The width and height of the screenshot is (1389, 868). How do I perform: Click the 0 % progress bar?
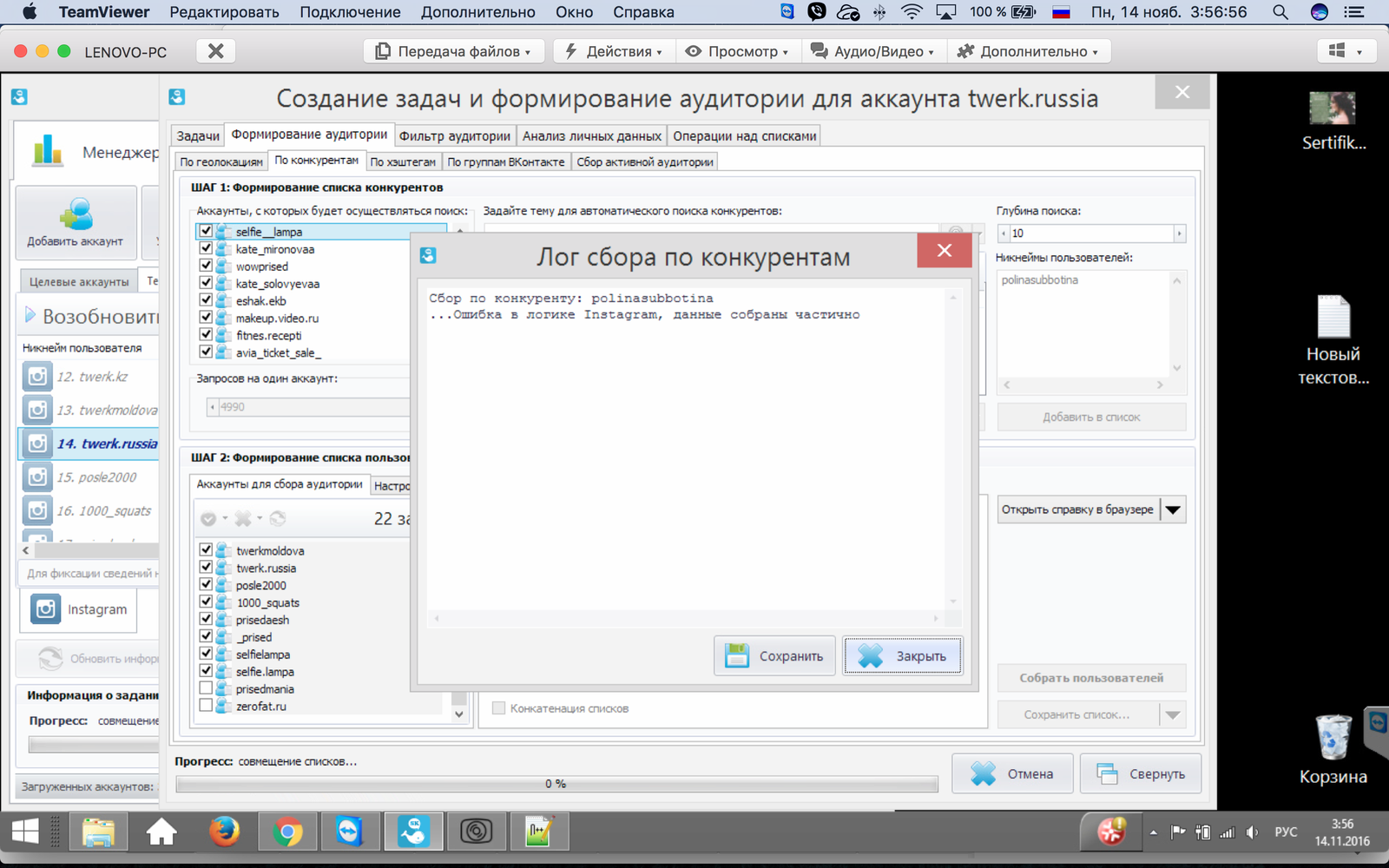coord(556,784)
